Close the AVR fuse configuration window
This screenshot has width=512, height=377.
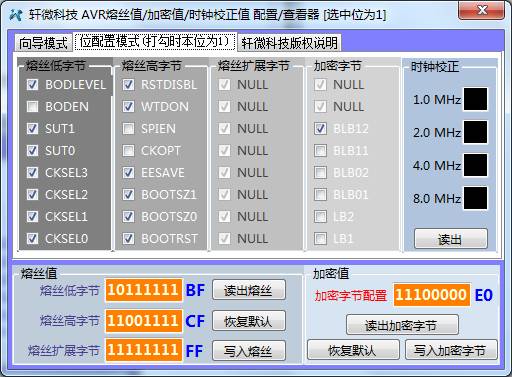pos(482,10)
